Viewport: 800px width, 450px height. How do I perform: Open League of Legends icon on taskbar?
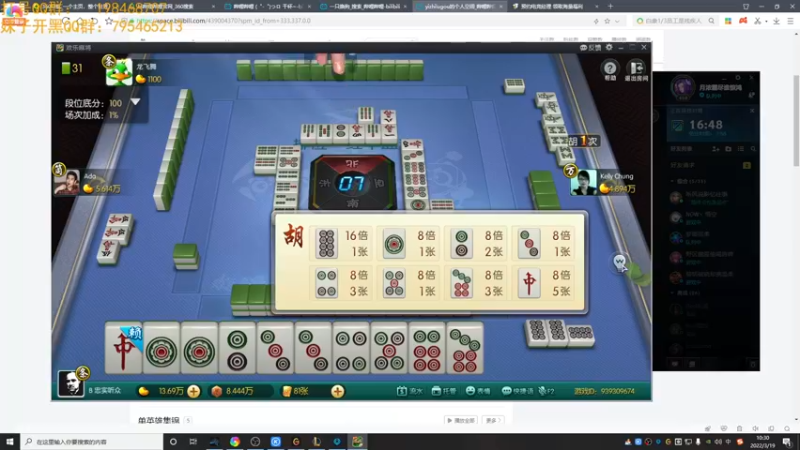[x=316, y=442]
